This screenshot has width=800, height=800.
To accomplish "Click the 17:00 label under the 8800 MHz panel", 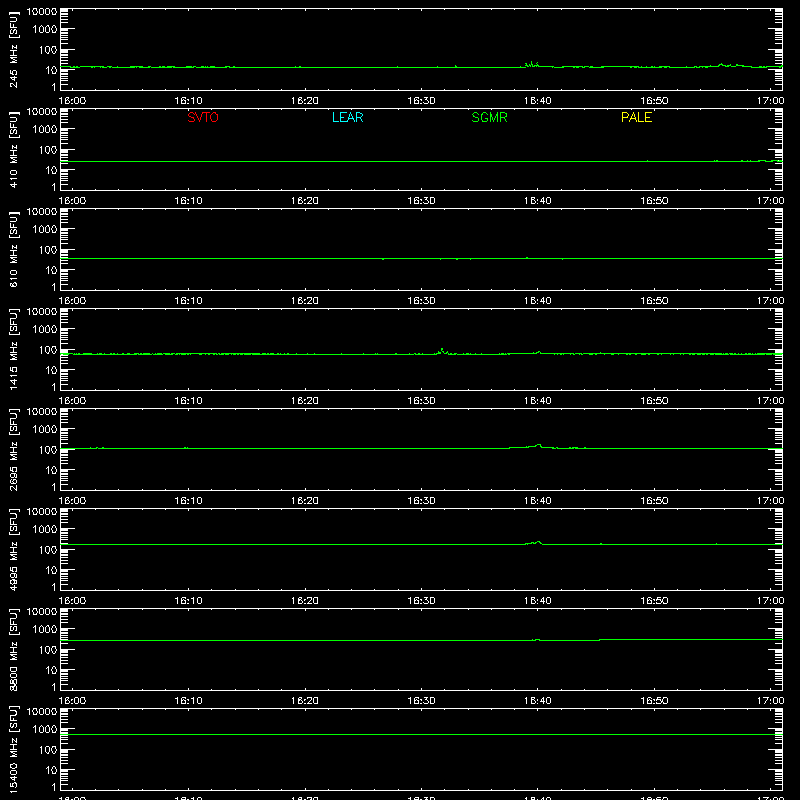I will [770, 701].
